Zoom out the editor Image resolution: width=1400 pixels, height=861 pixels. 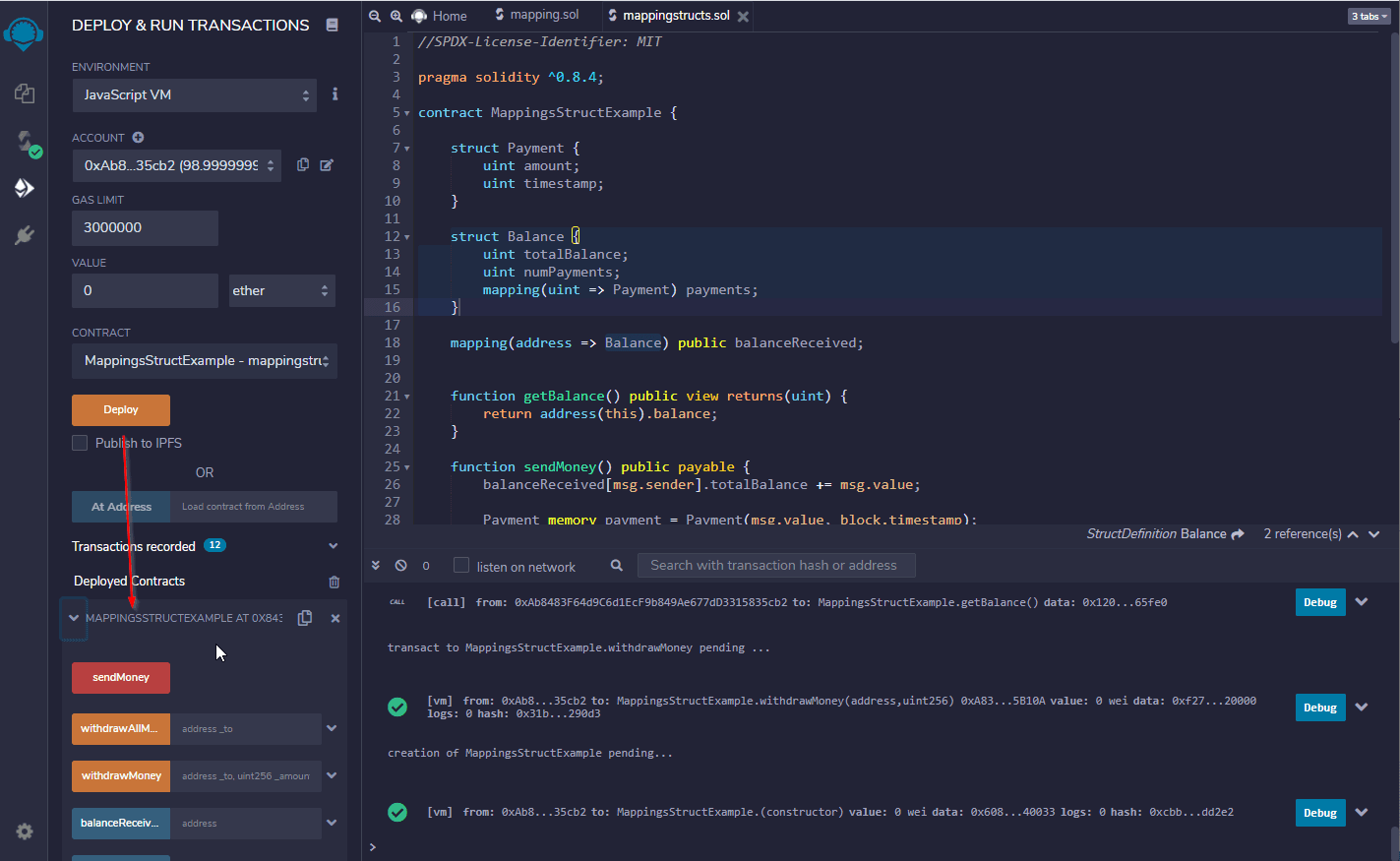point(375,16)
